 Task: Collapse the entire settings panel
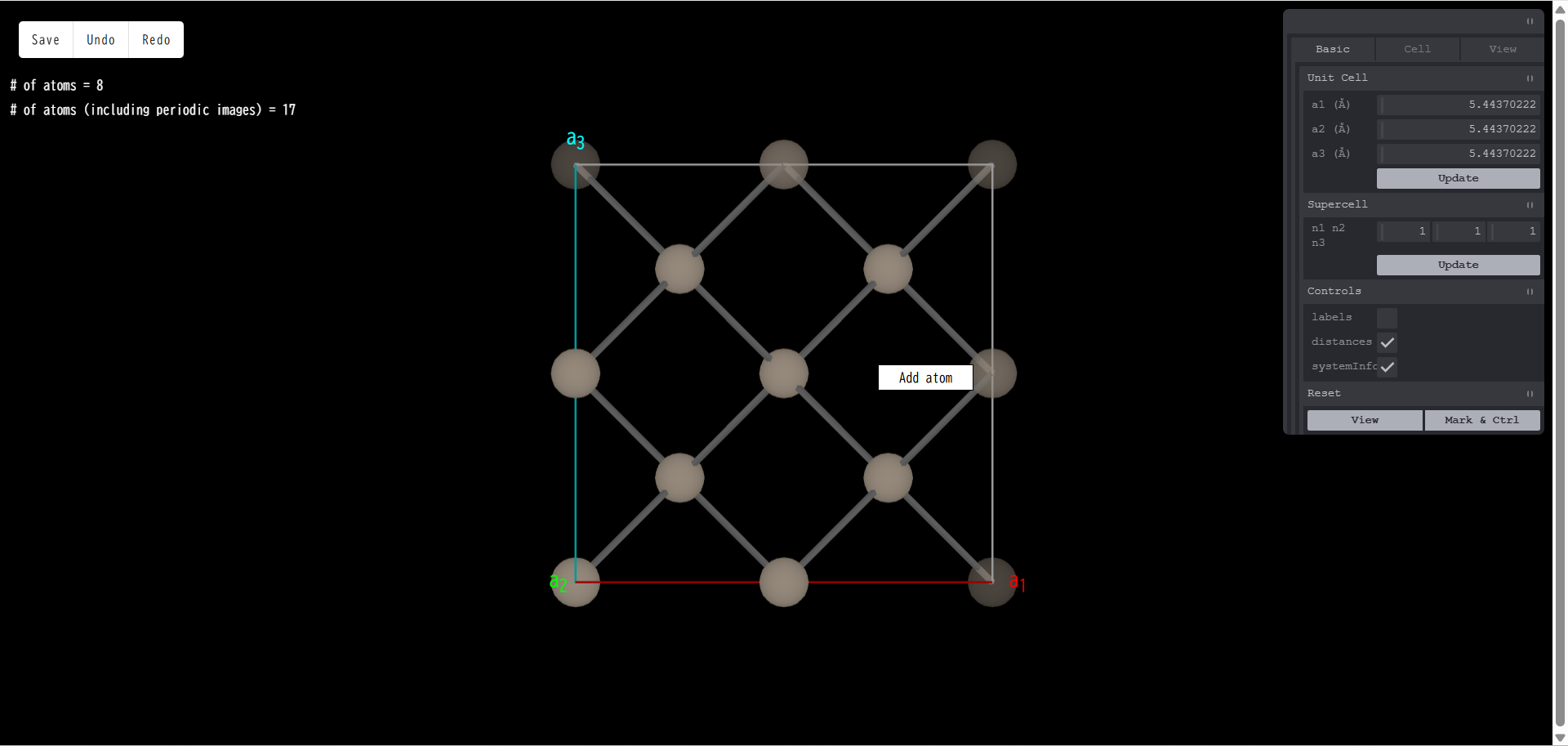coord(1529,22)
